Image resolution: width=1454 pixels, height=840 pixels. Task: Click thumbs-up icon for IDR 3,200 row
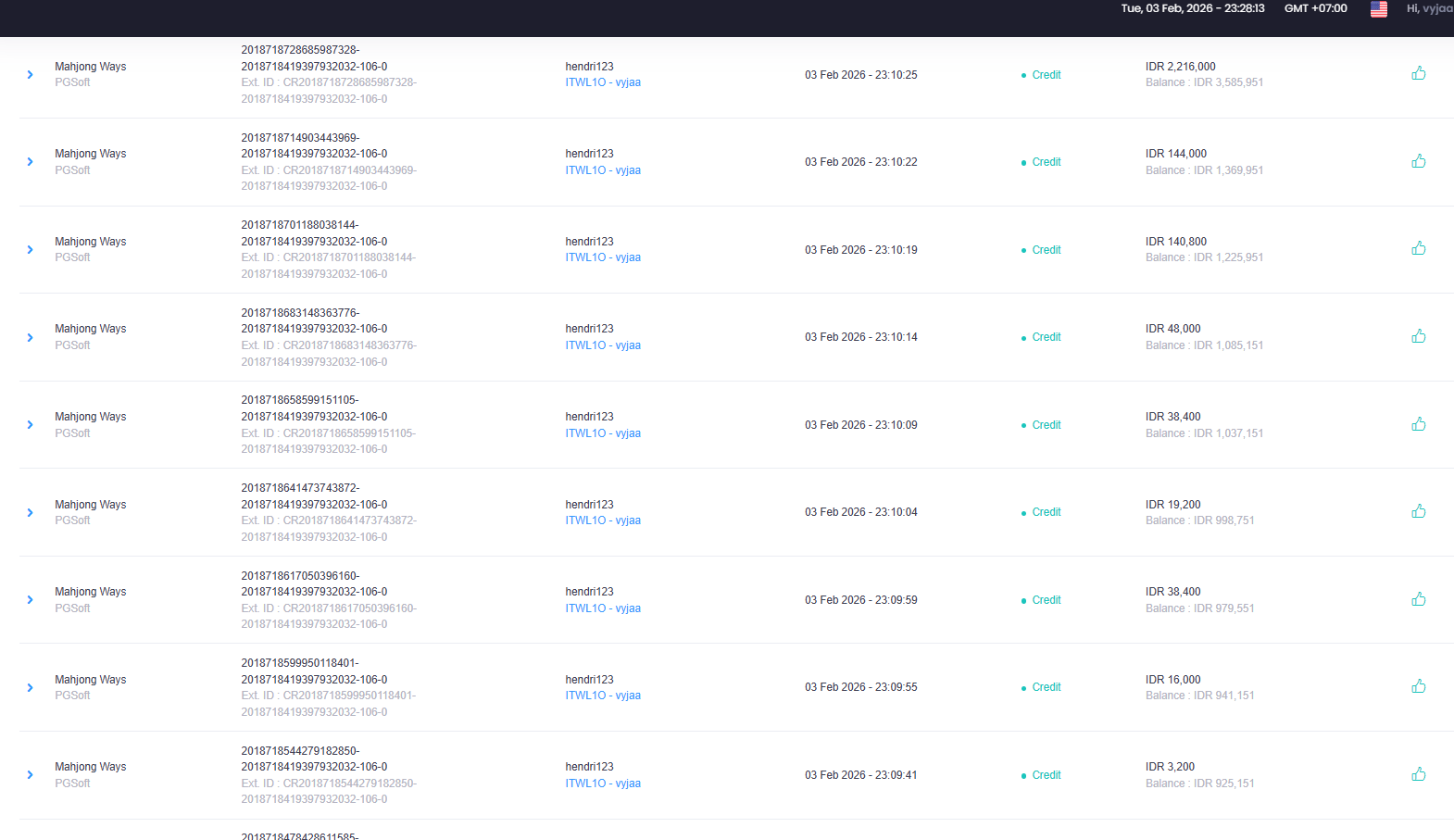(x=1418, y=774)
